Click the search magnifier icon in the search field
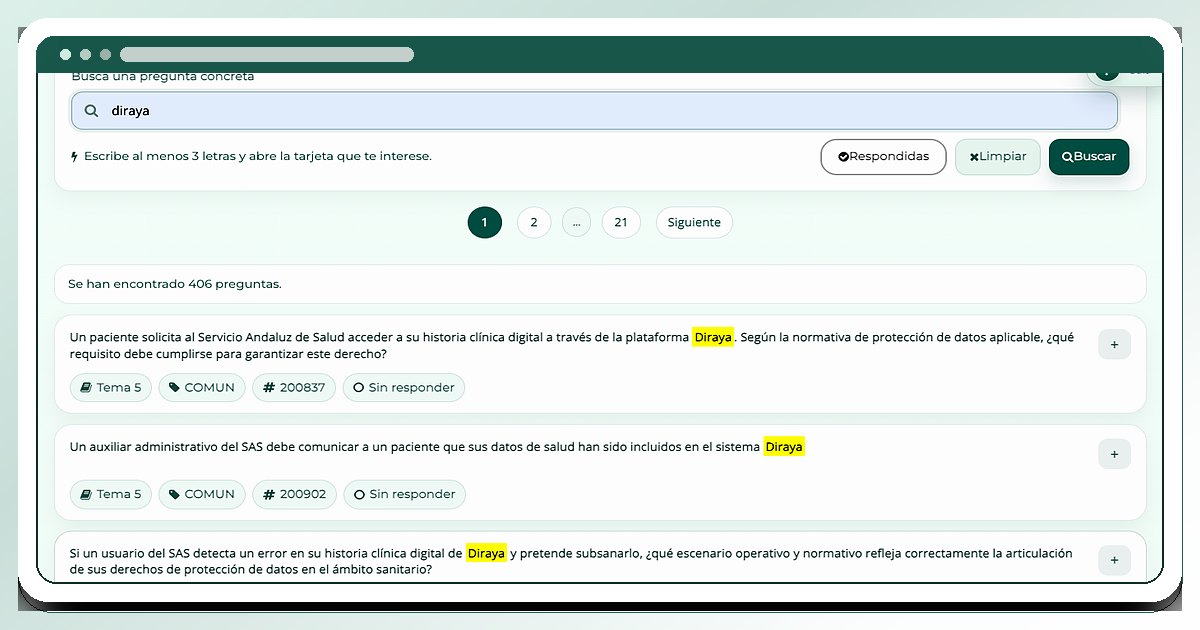This screenshot has width=1200, height=630. pyautogui.click(x=92, y=111)
